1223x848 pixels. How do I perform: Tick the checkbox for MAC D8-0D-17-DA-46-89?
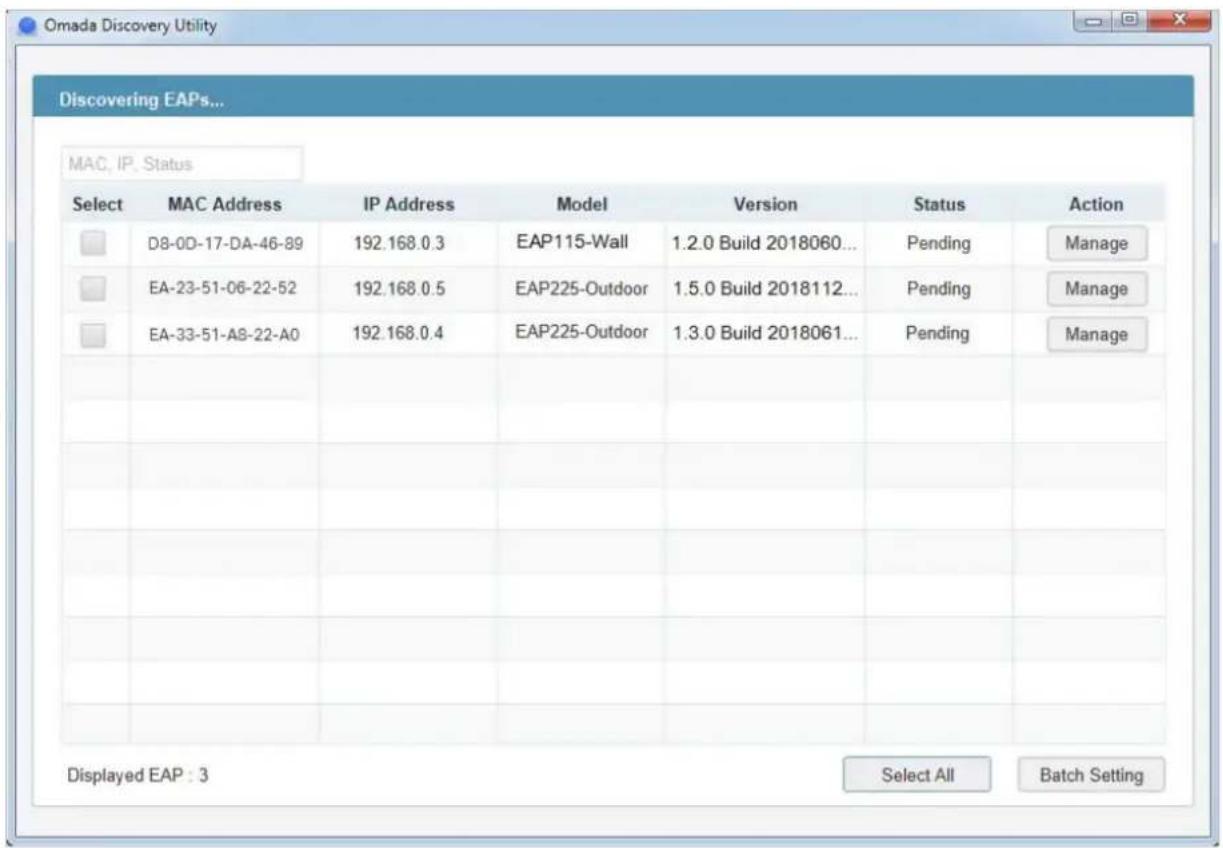coord(93,243)
